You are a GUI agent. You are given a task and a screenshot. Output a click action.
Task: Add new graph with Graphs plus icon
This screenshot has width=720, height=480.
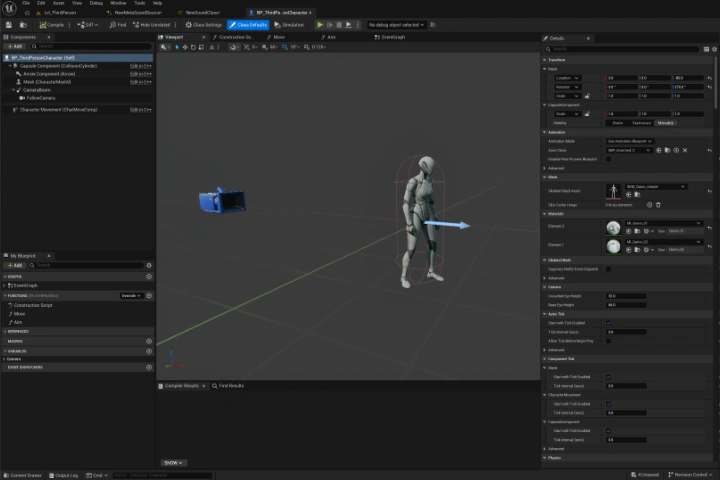pos(149,277)
